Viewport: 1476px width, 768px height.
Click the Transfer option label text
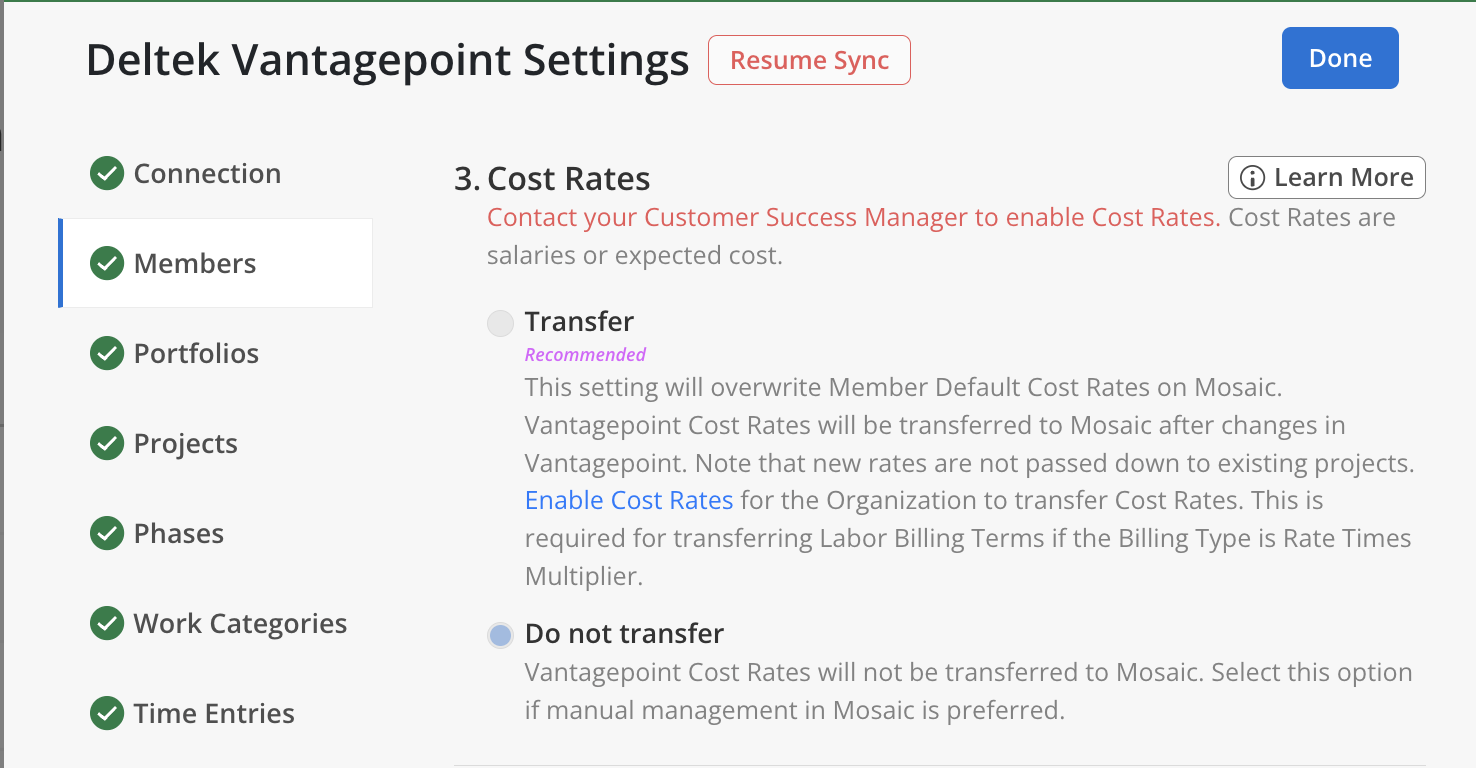tap(579, 322)
